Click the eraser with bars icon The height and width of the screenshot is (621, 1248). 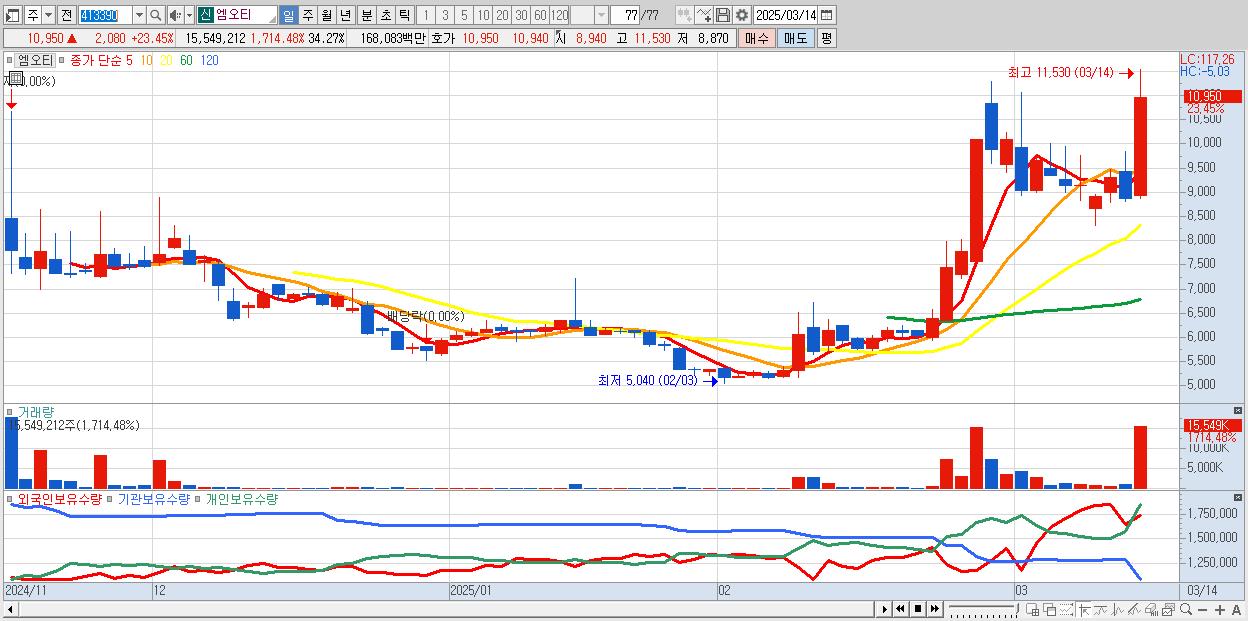[1151, 609]
